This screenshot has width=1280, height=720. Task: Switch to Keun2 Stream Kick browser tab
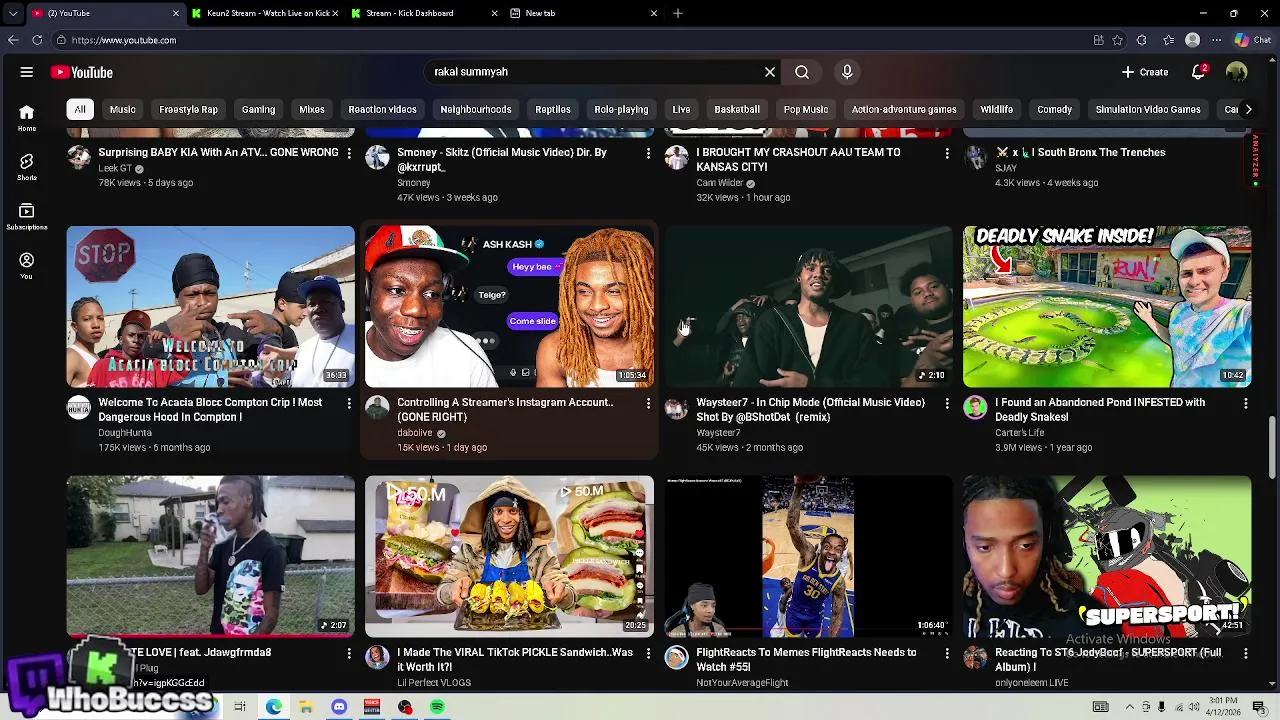(x=266, y=13)
